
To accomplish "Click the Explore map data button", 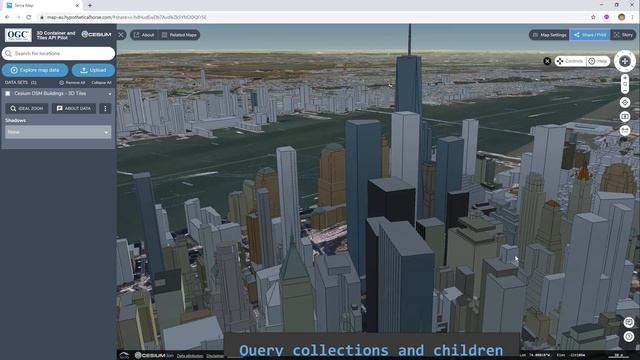I will click(x=35, y=70).
